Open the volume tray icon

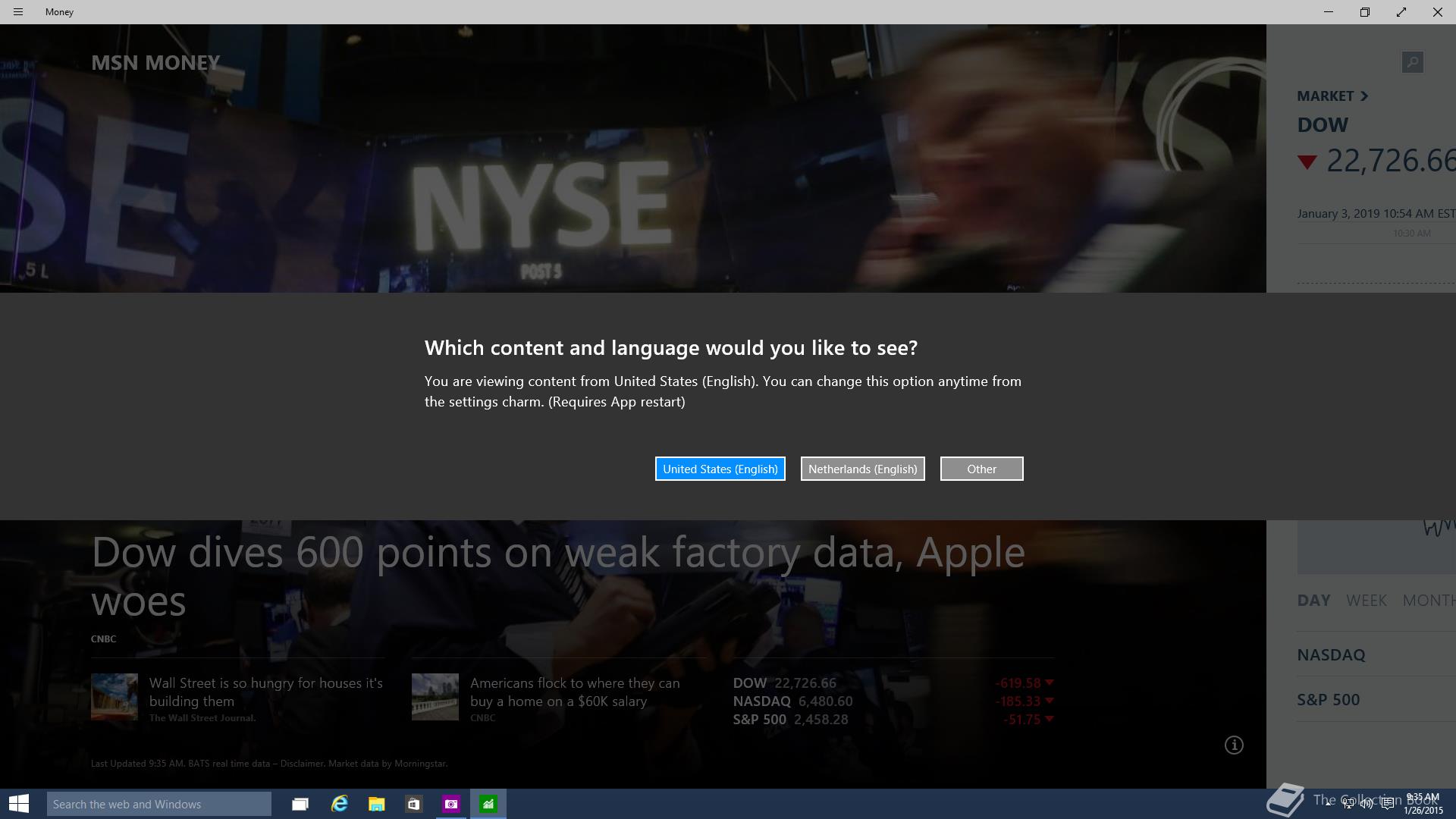pyautogui.click(x=1367, y=804)
